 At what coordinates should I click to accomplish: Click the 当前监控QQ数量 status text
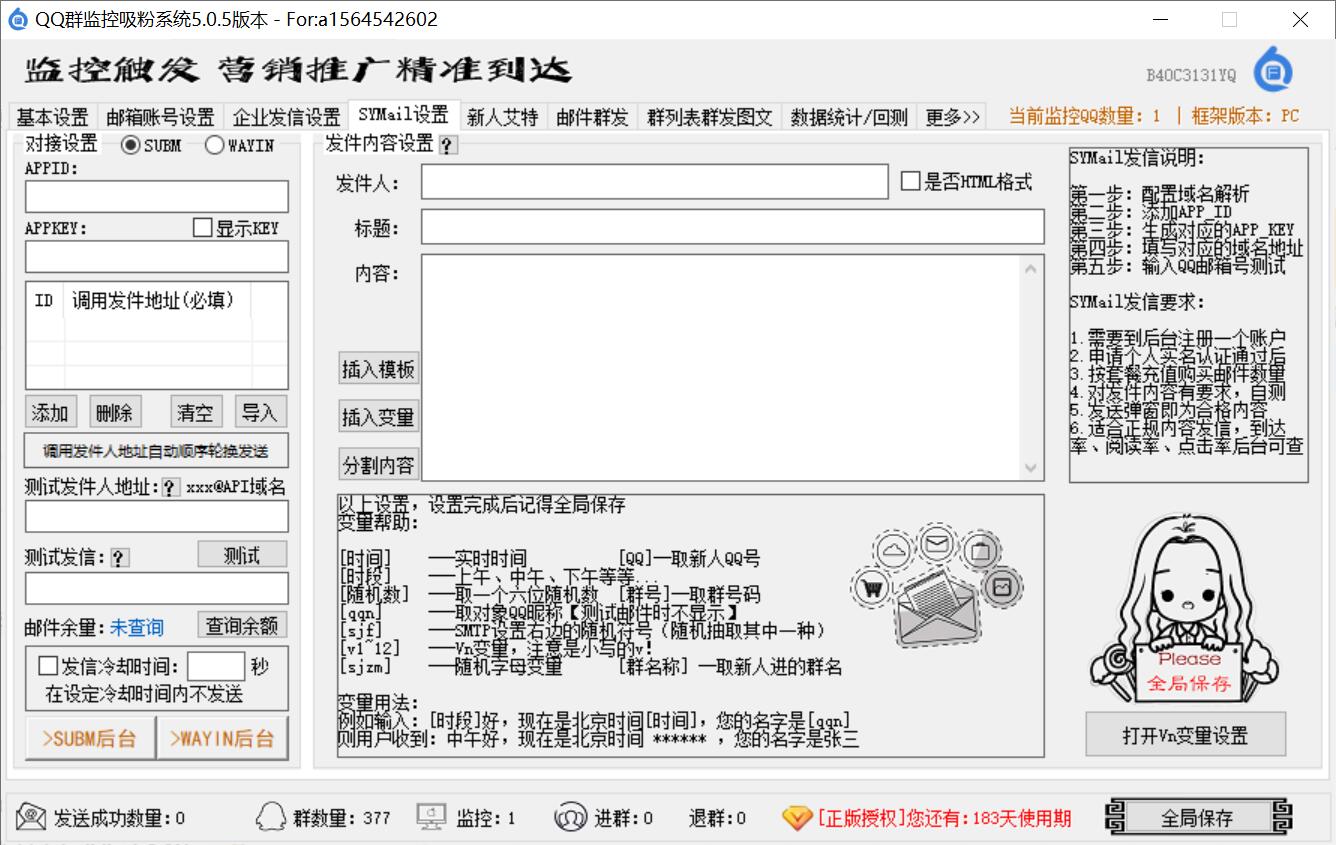1086,117
